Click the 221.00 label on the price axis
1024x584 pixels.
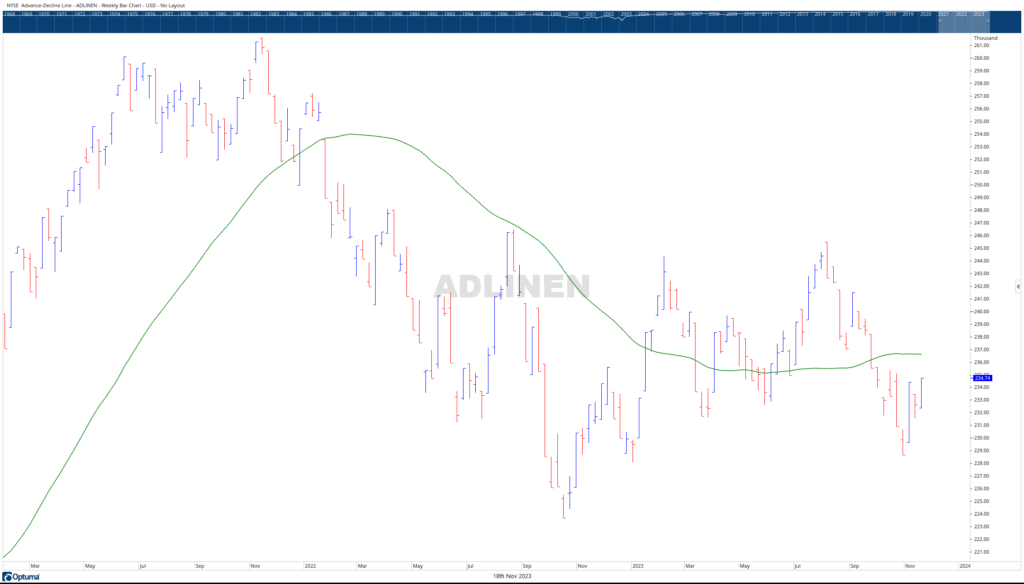(980, 552)
